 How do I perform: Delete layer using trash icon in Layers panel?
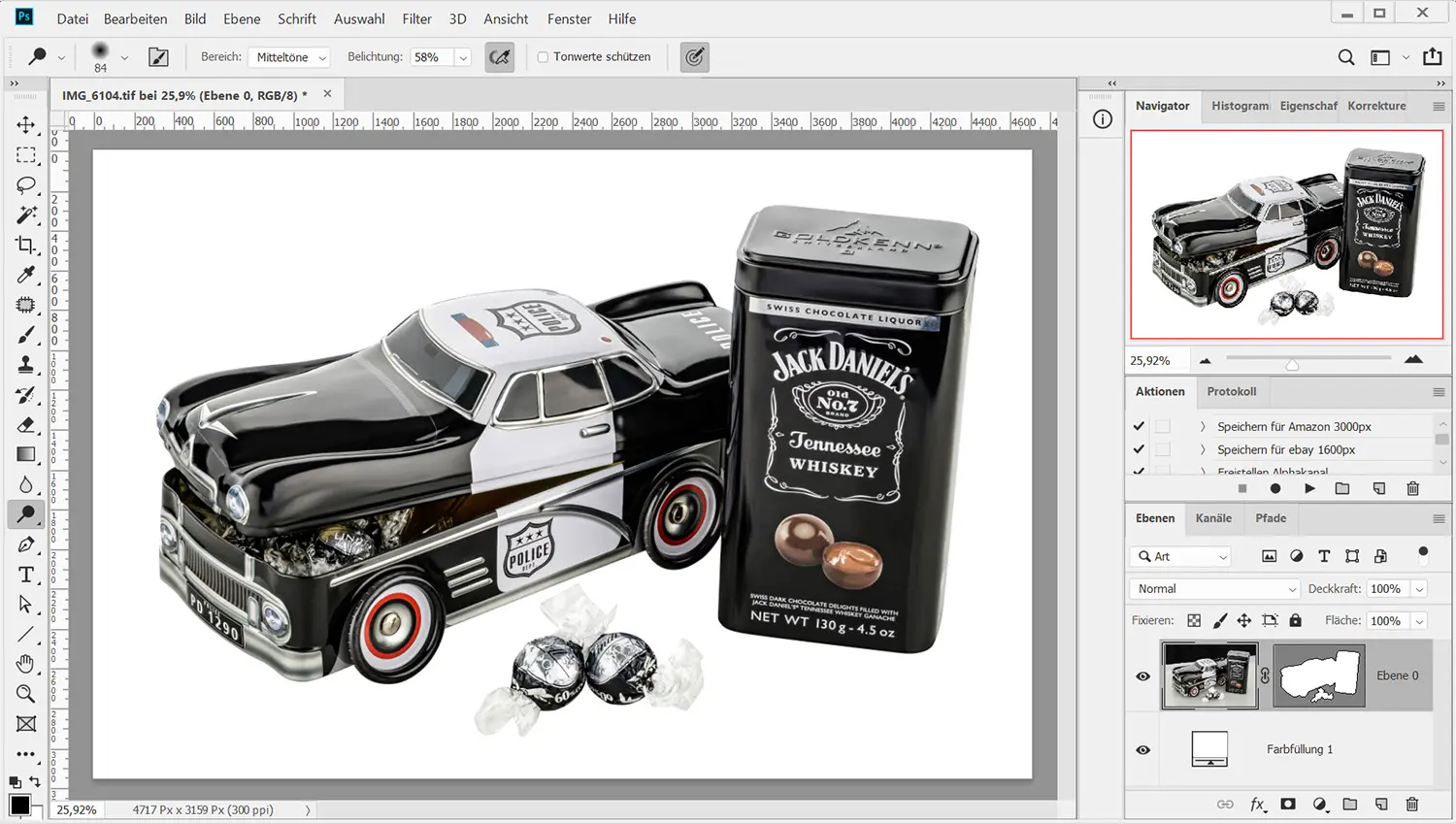click(x=1411, y=804)
